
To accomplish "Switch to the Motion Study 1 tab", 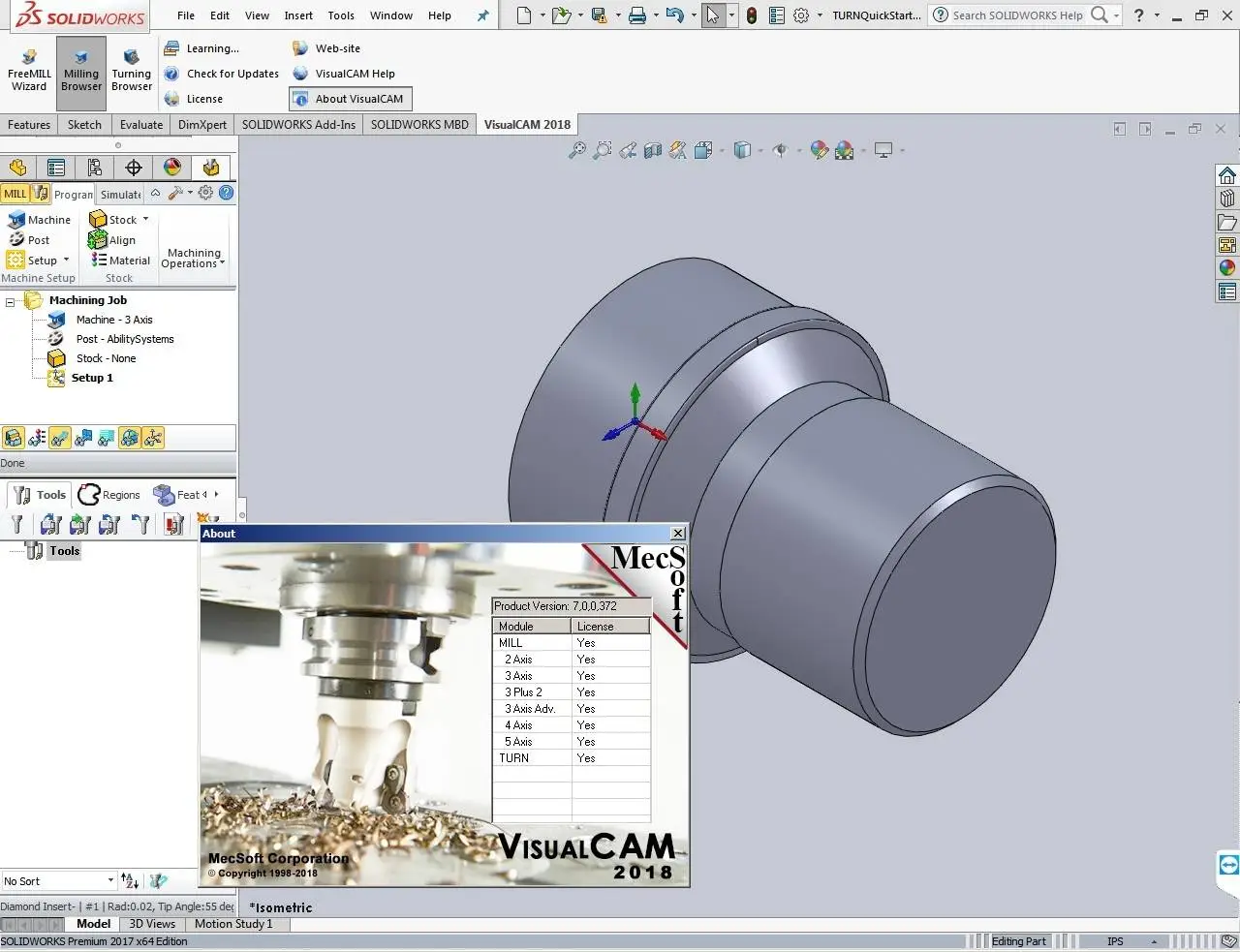I will [x=234, y=923].
